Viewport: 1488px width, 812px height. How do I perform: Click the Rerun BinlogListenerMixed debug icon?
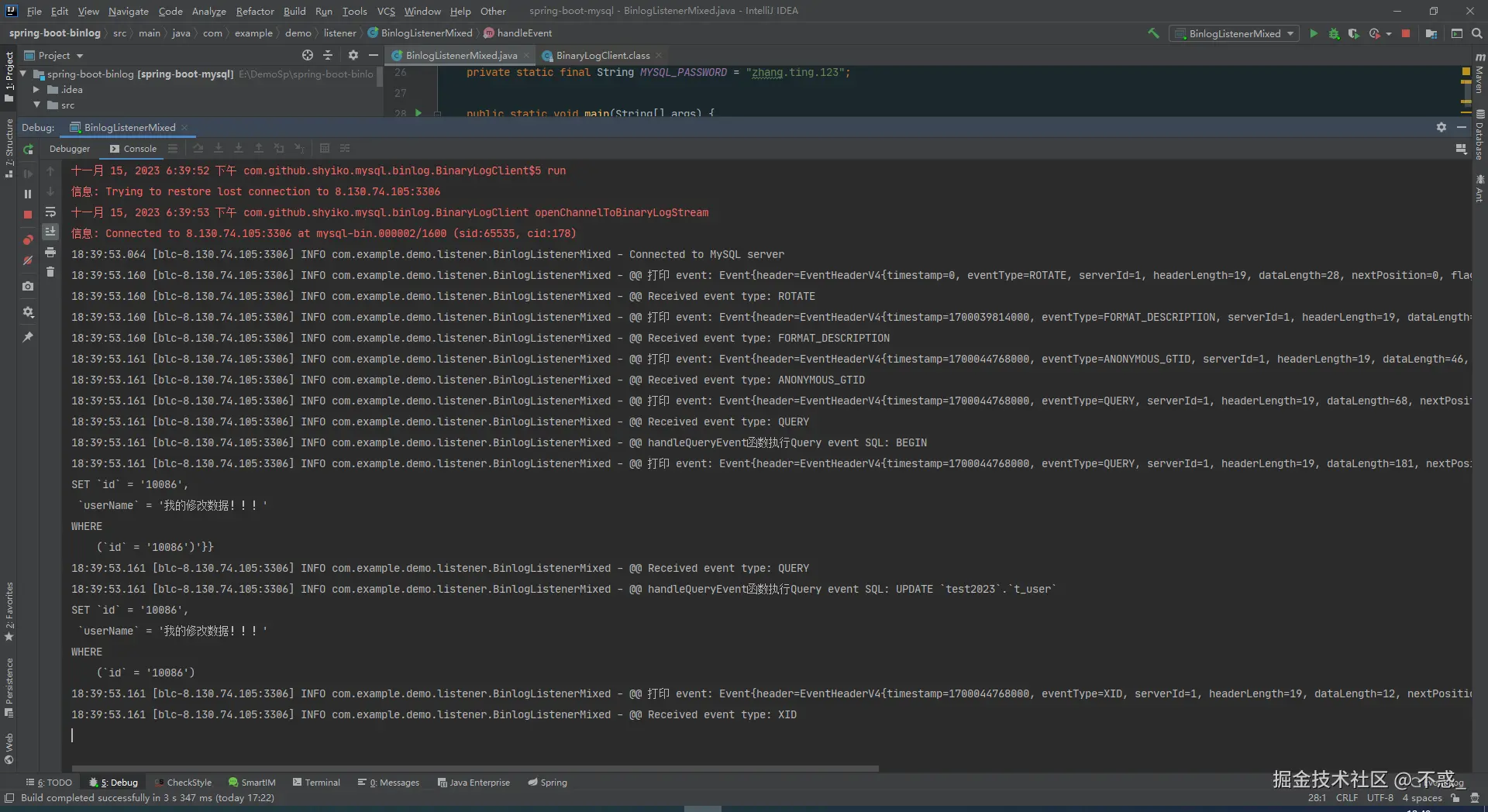click(28, 150)
